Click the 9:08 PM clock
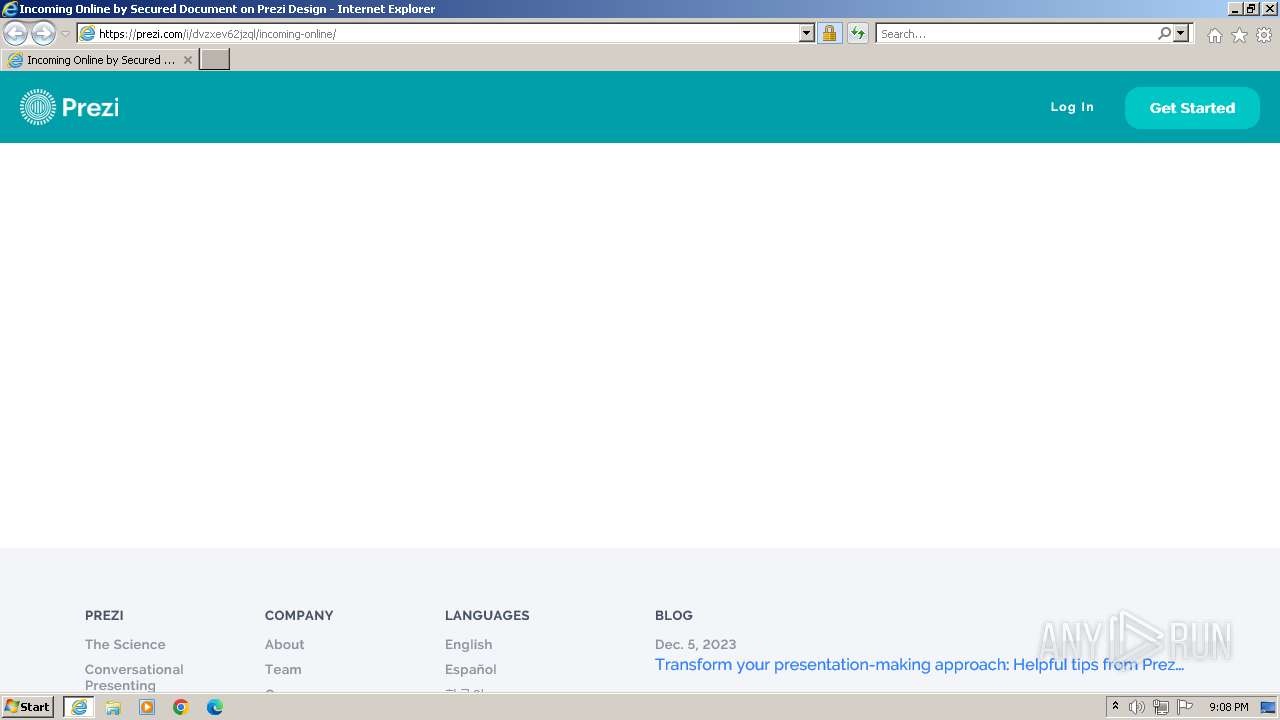 (x=1228, y=707)
